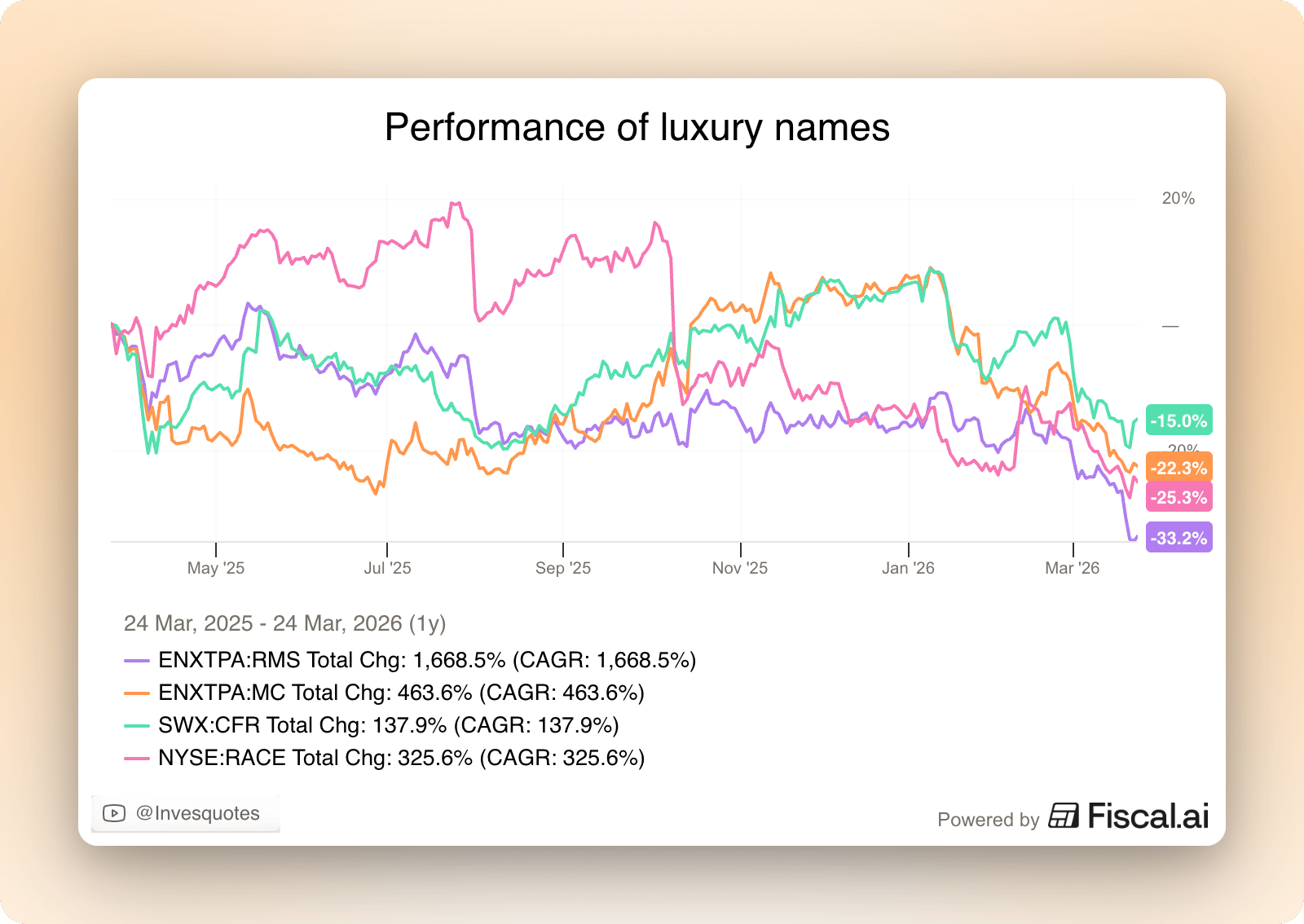Click the -15.0% green value badge
This screenshot has width=1304, height=924.
1179,420
